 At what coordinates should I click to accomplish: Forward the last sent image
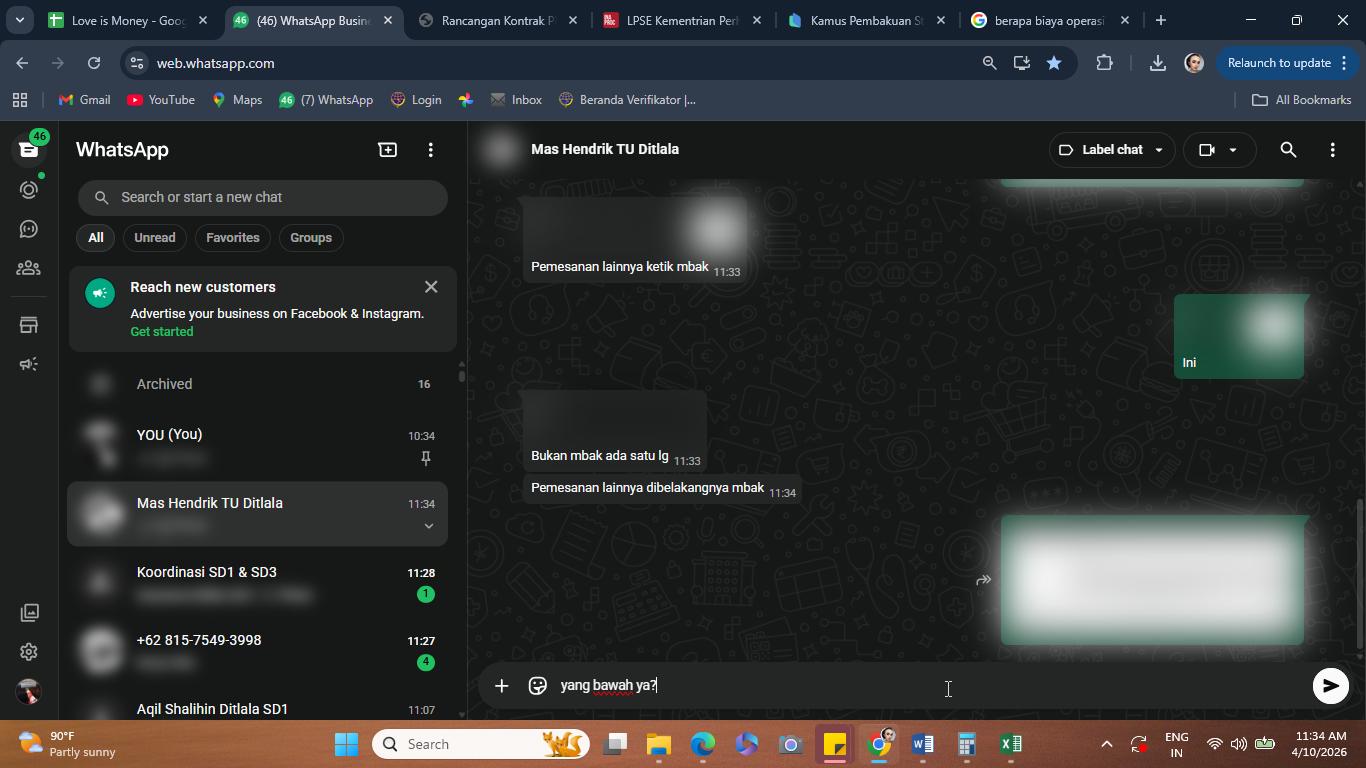[x=984, y=580]
